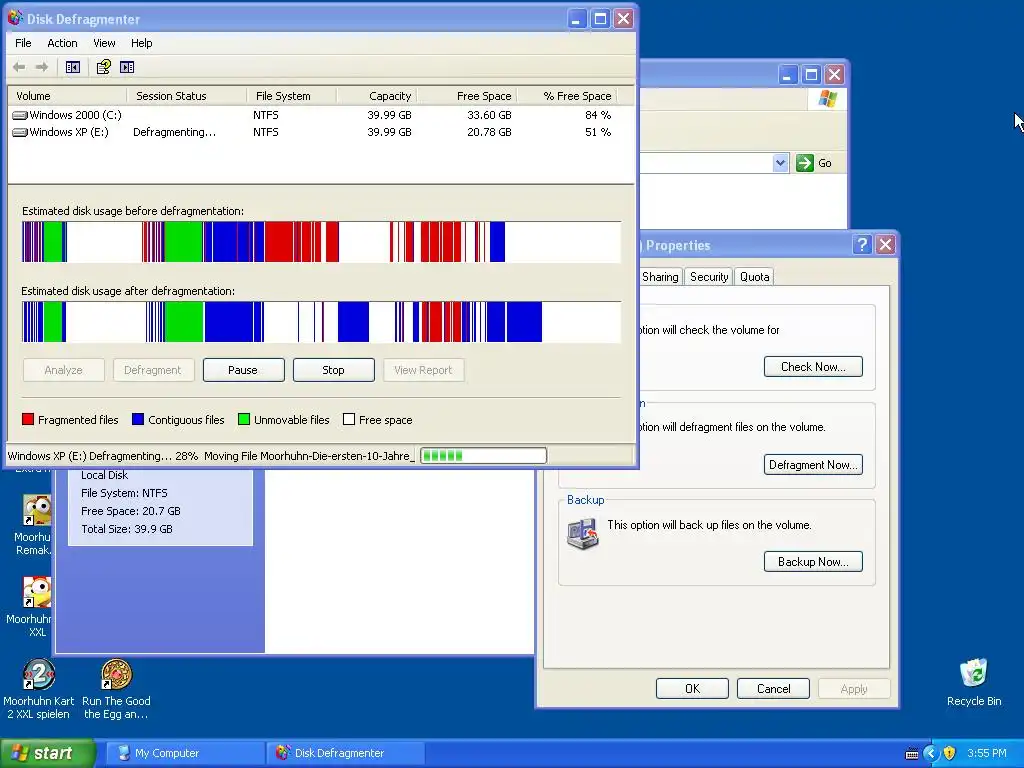Sort by the File System column header
The width and height of the screenshot is (1024, 768).
coord(292,96)
